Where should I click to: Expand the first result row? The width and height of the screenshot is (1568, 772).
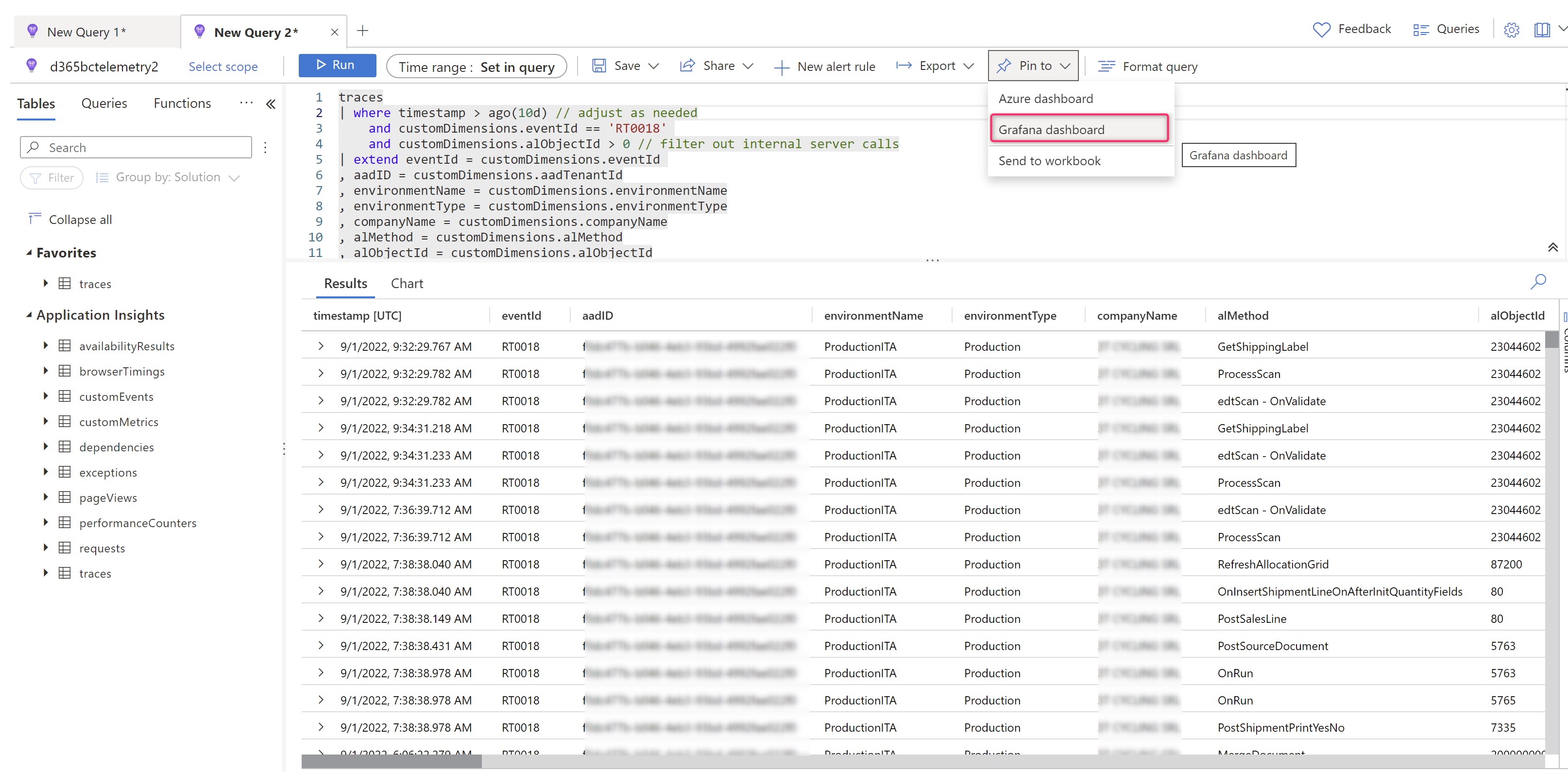pos(321,346)
